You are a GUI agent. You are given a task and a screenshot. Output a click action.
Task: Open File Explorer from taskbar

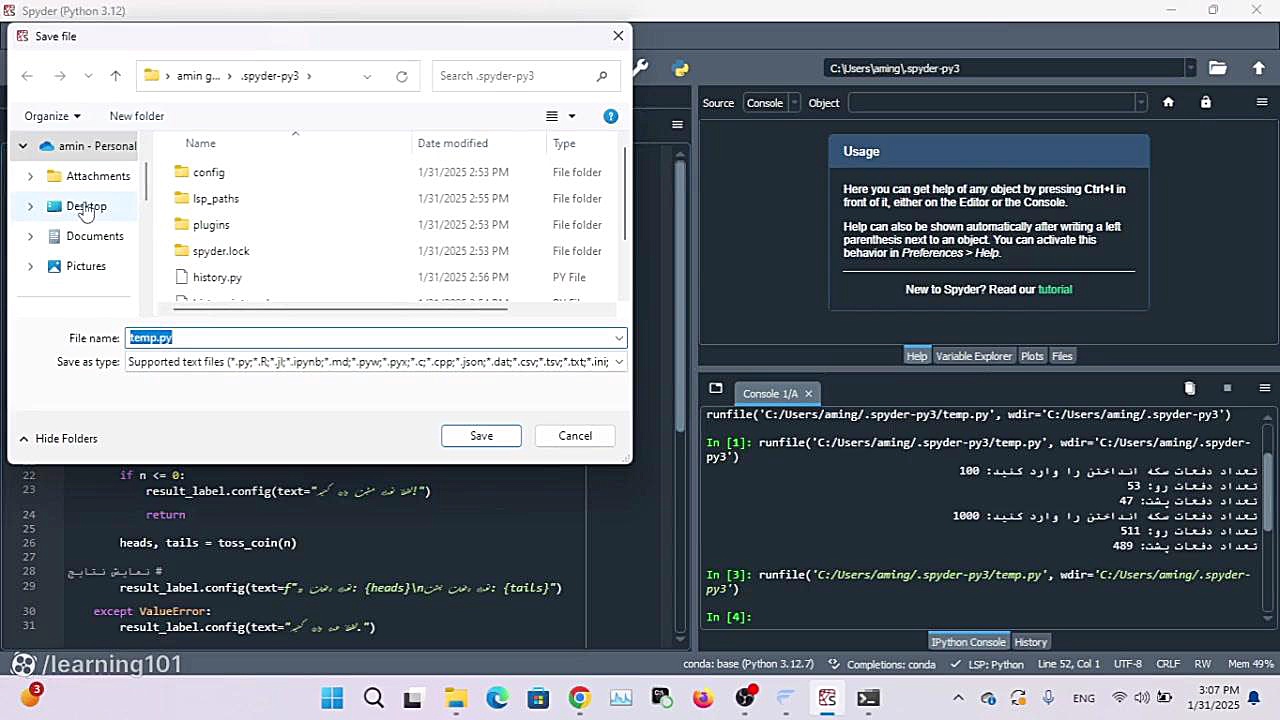point(456,698)
